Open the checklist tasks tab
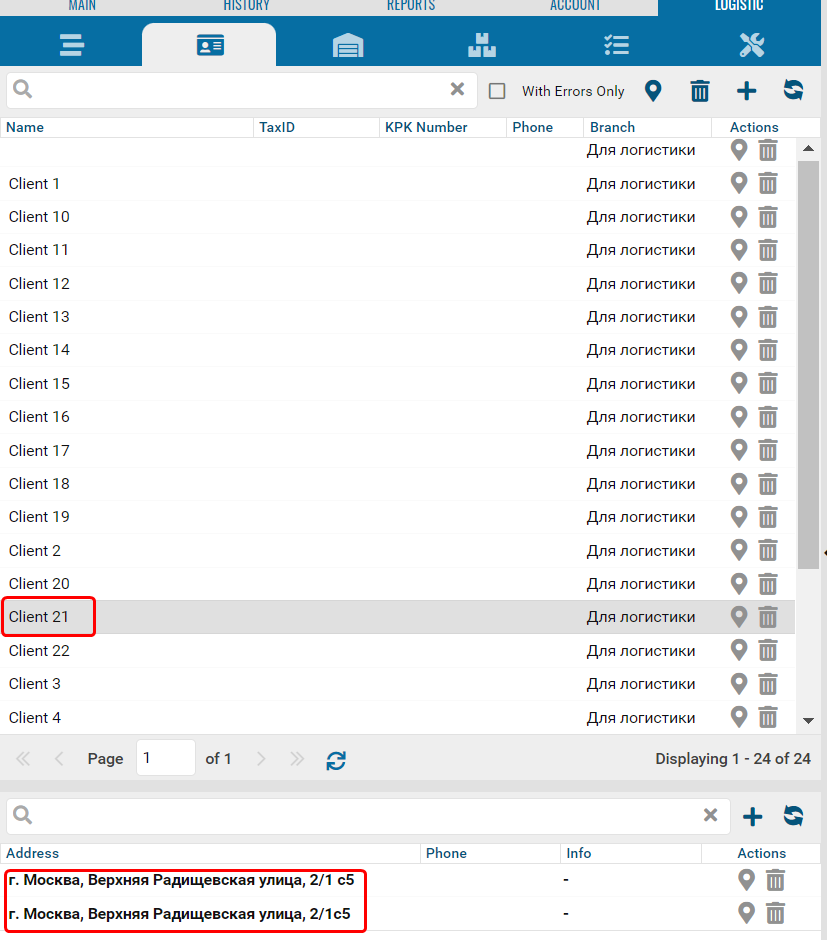This screenshot has height=940, width=827. tap(616, 45)
